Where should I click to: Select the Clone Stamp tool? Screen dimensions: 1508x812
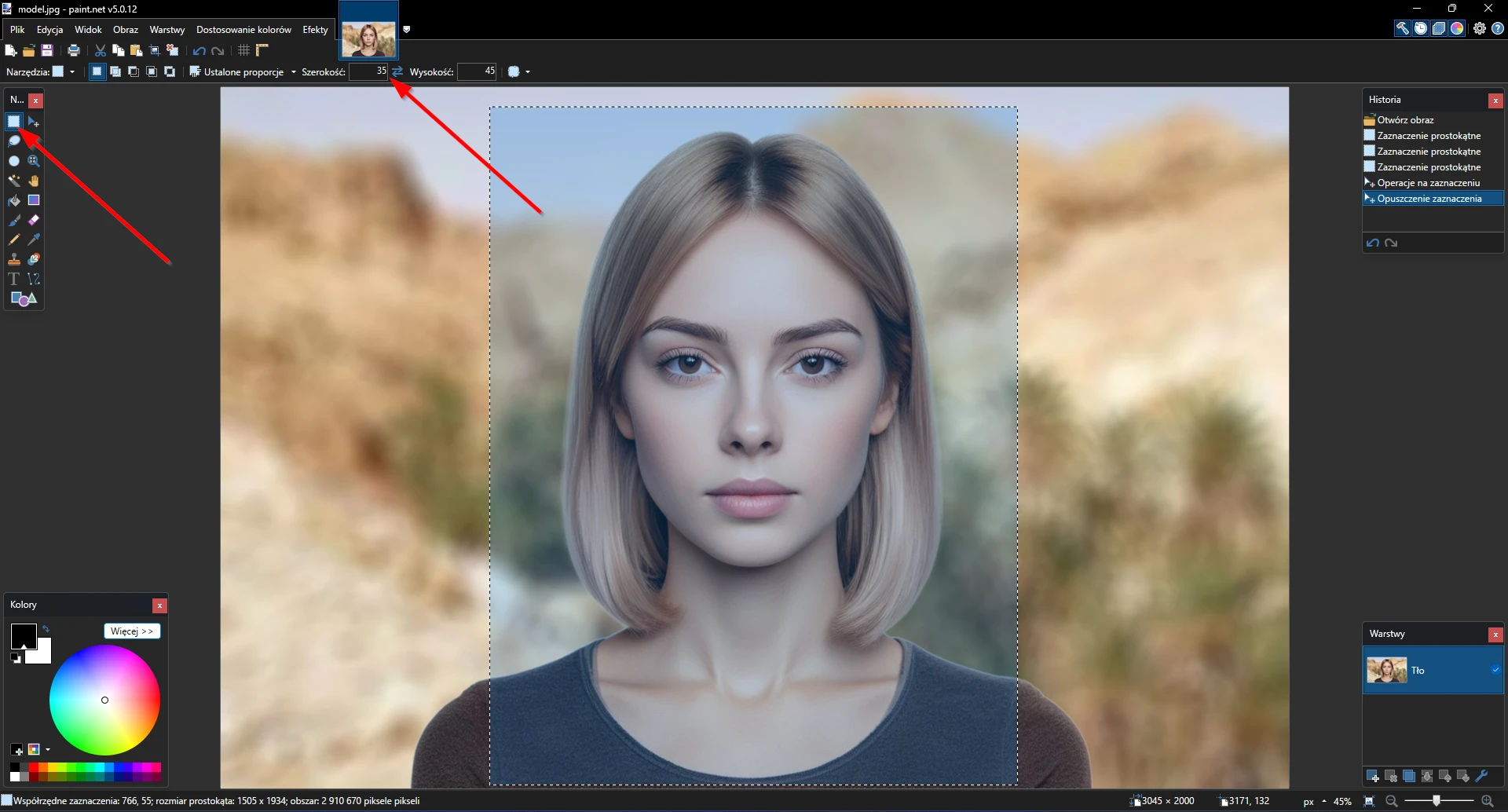pyautogui.click(x=14, y=259)
